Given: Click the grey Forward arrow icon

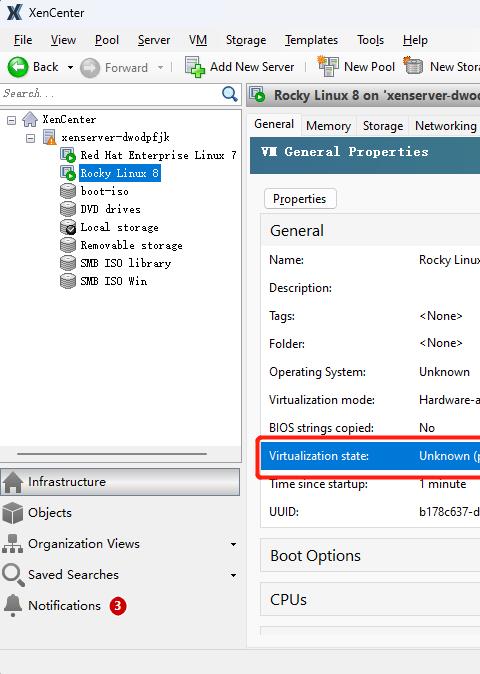Looking at the screenshot, I should pos(90,68).
